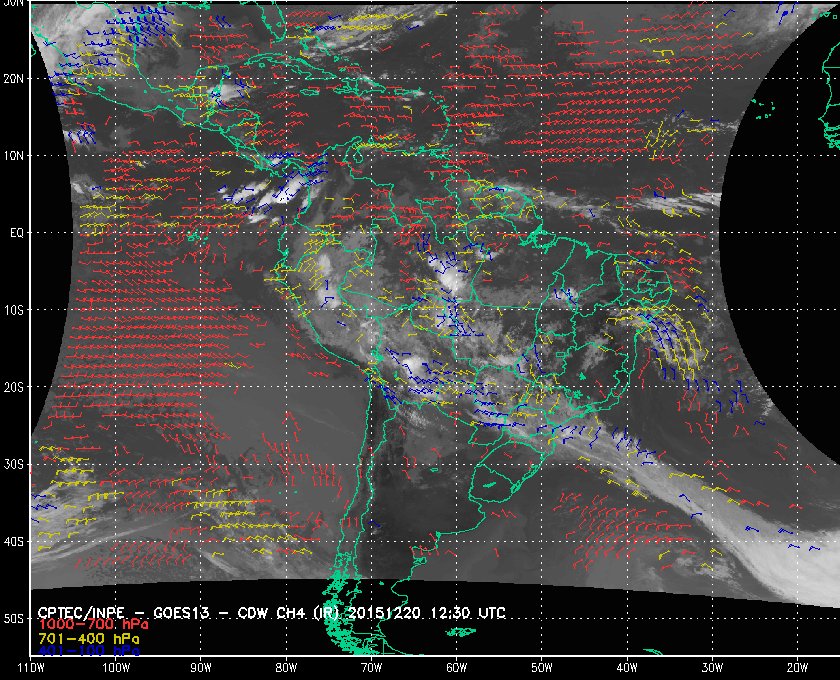The height and width of the screenshot is (680, 840).
Task: Click the 40W longitude label
Action: (627, 668)
